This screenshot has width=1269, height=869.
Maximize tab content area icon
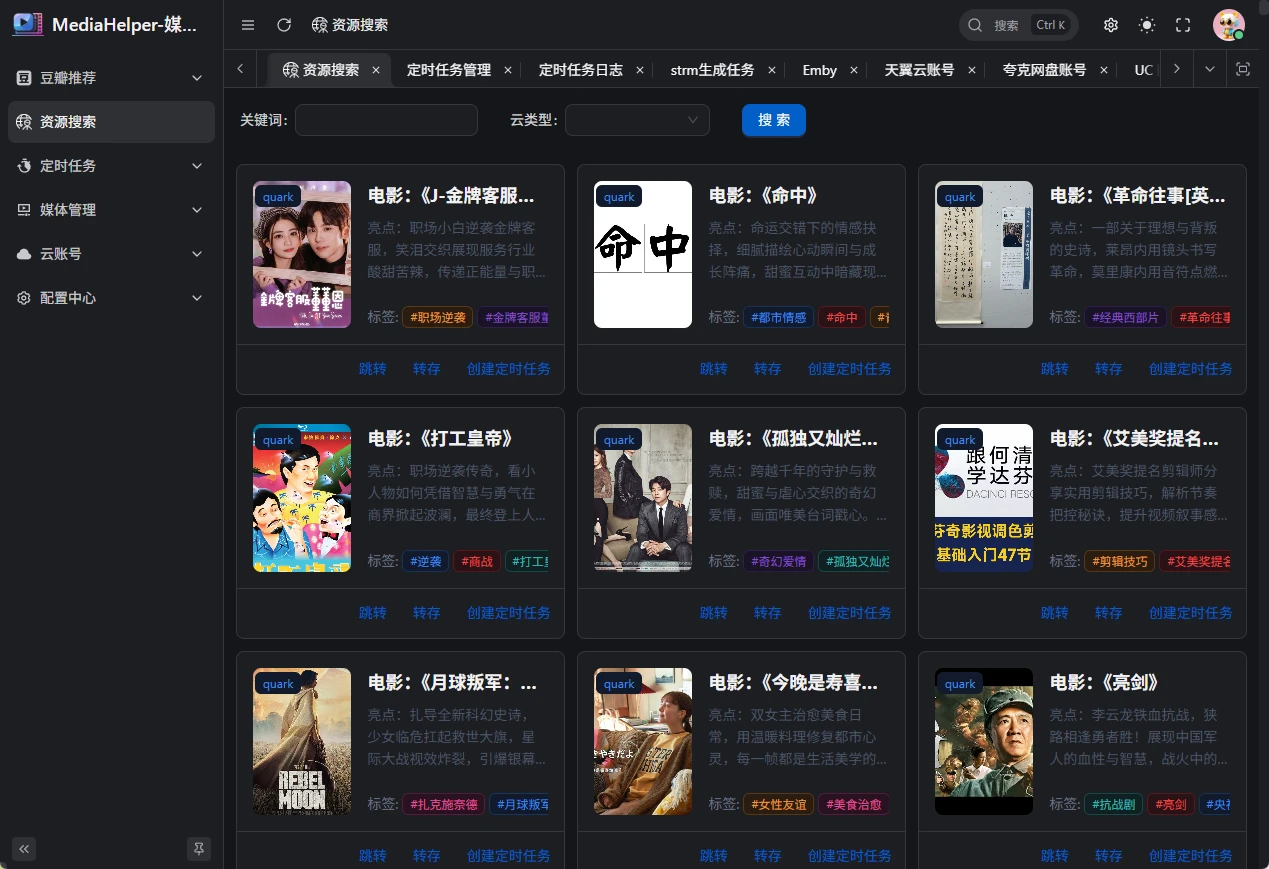[1243, 69]
